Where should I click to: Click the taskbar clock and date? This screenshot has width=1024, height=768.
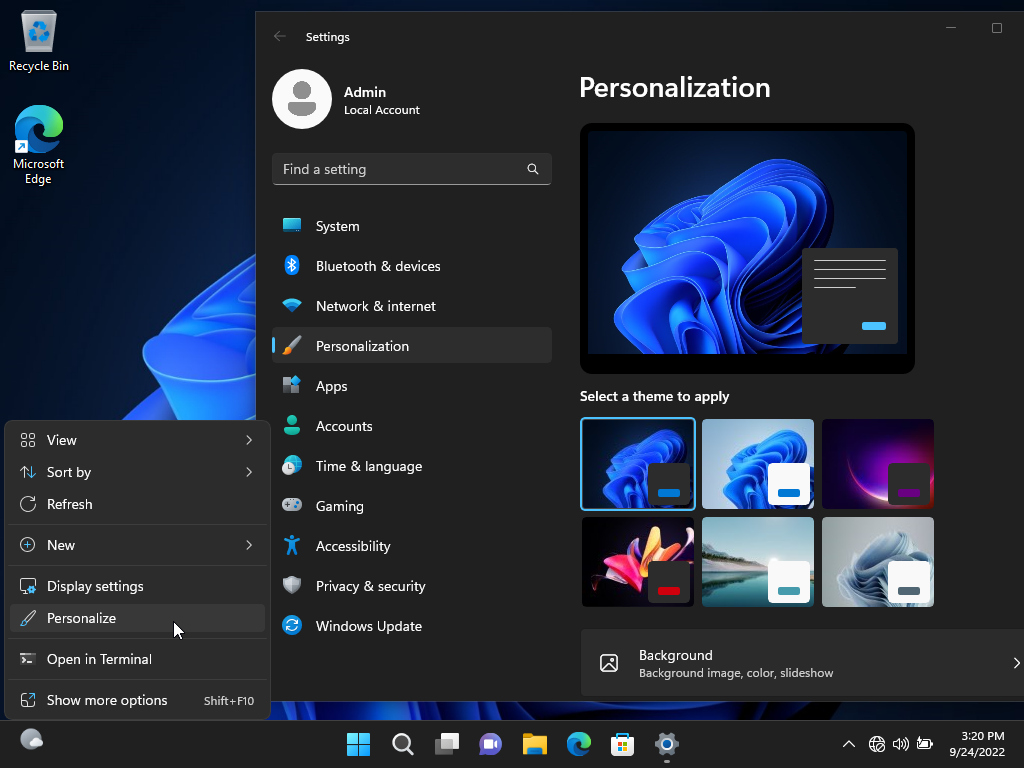point(977,744)
